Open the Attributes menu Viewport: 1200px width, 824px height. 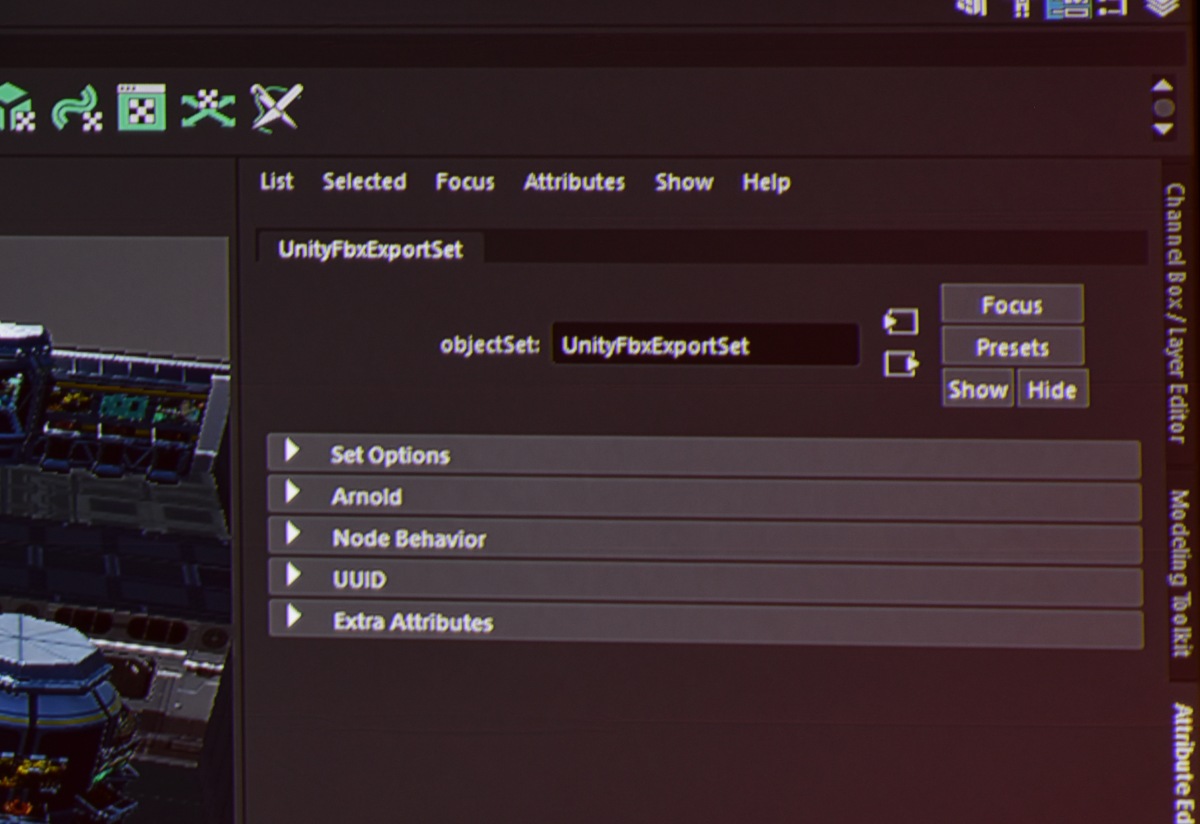click(x=574, y=182)
